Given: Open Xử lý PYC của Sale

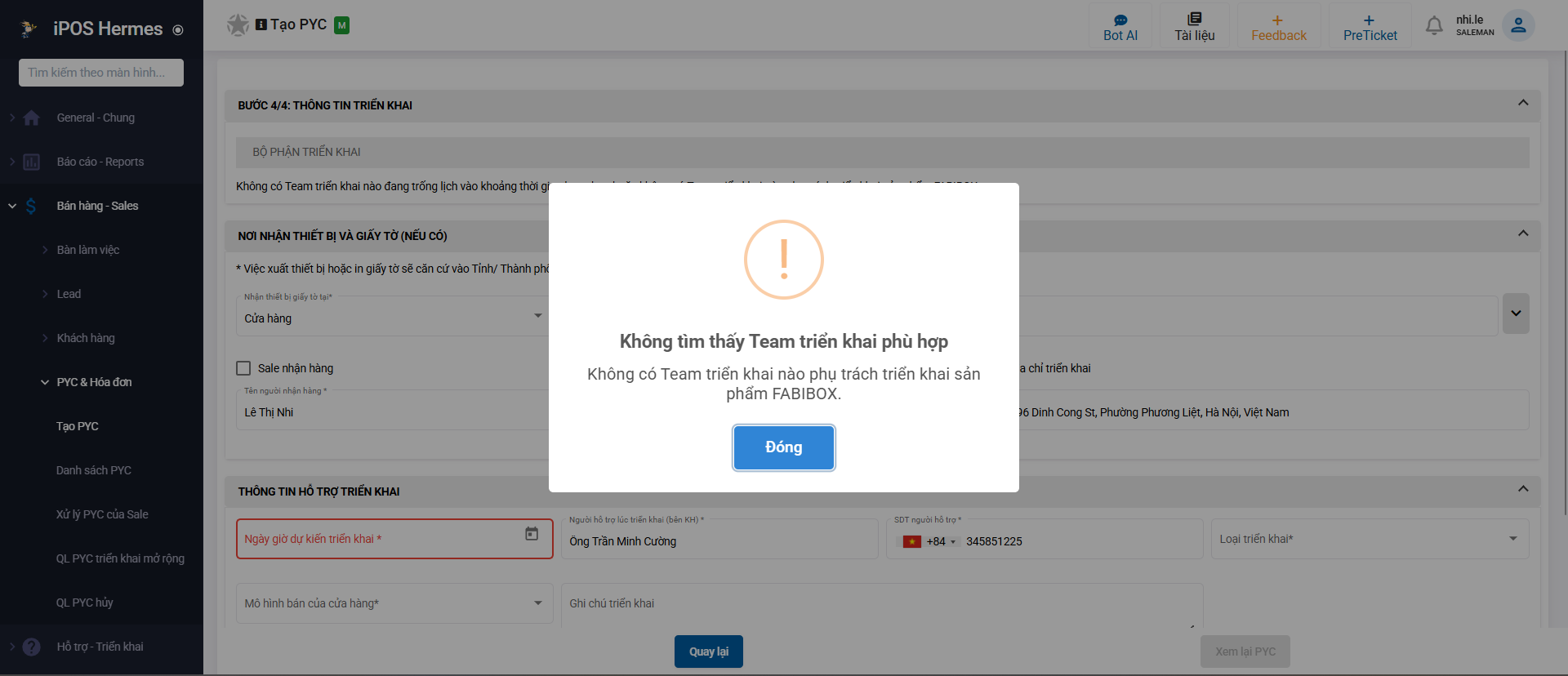Looking at the screenshot, I should click(101, 514).
